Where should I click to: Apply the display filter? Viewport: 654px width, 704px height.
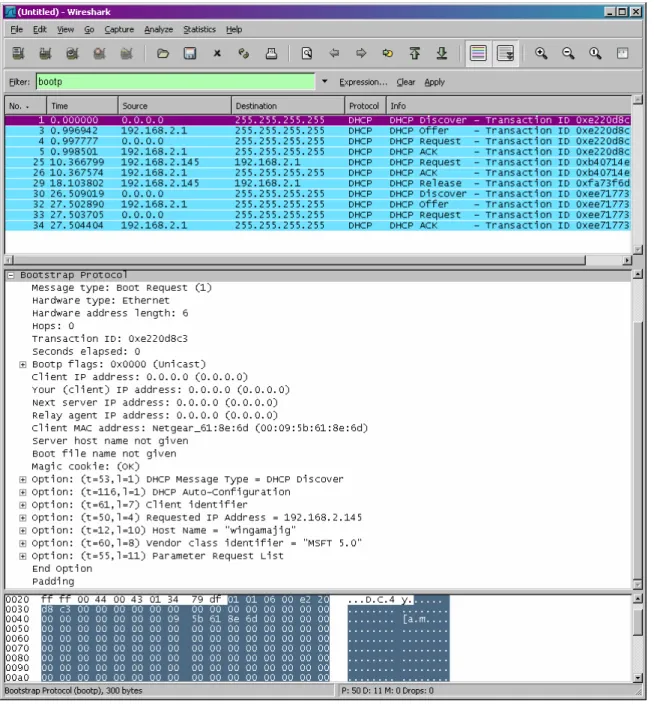click(x=435, y=82)
